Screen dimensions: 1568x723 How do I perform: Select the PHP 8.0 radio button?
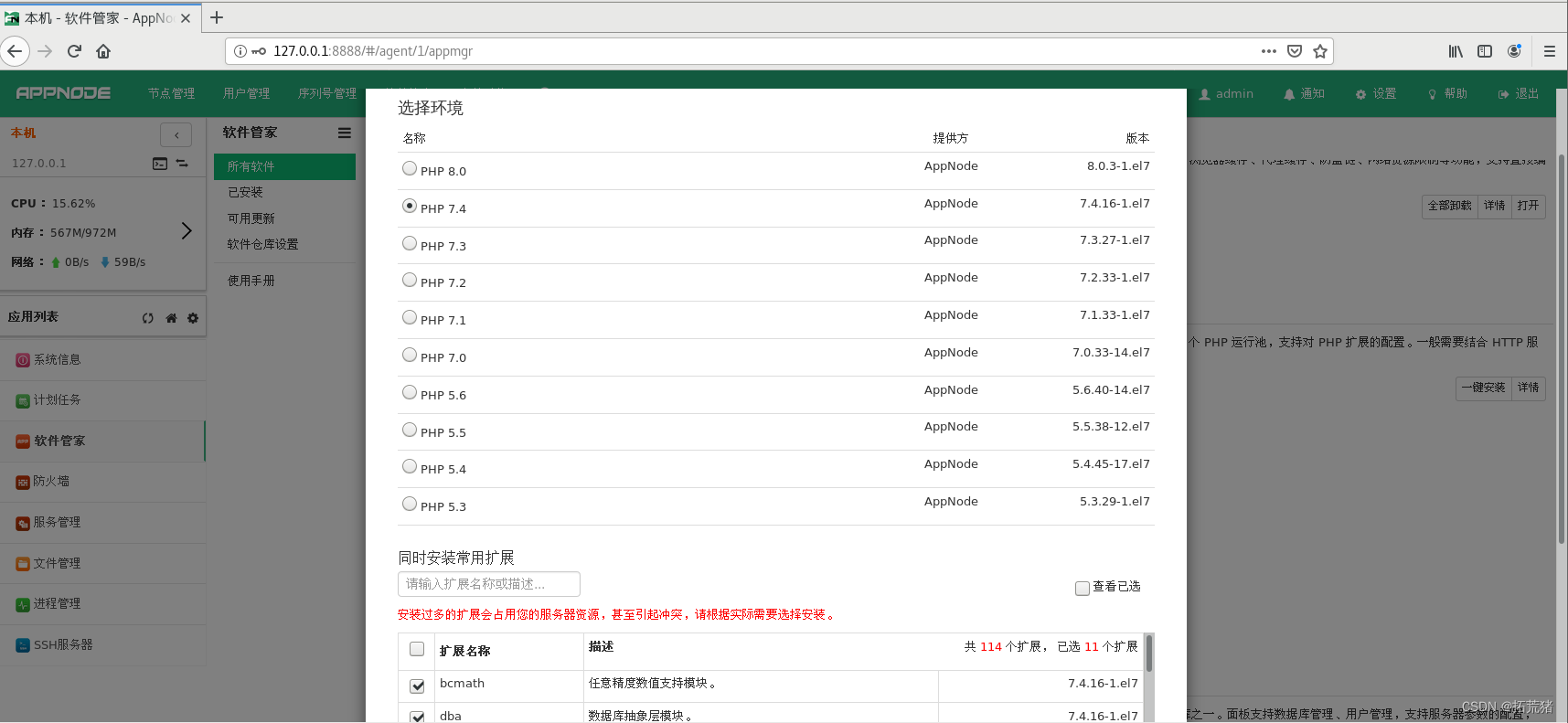pyautogui.click(x=410, y=168)
